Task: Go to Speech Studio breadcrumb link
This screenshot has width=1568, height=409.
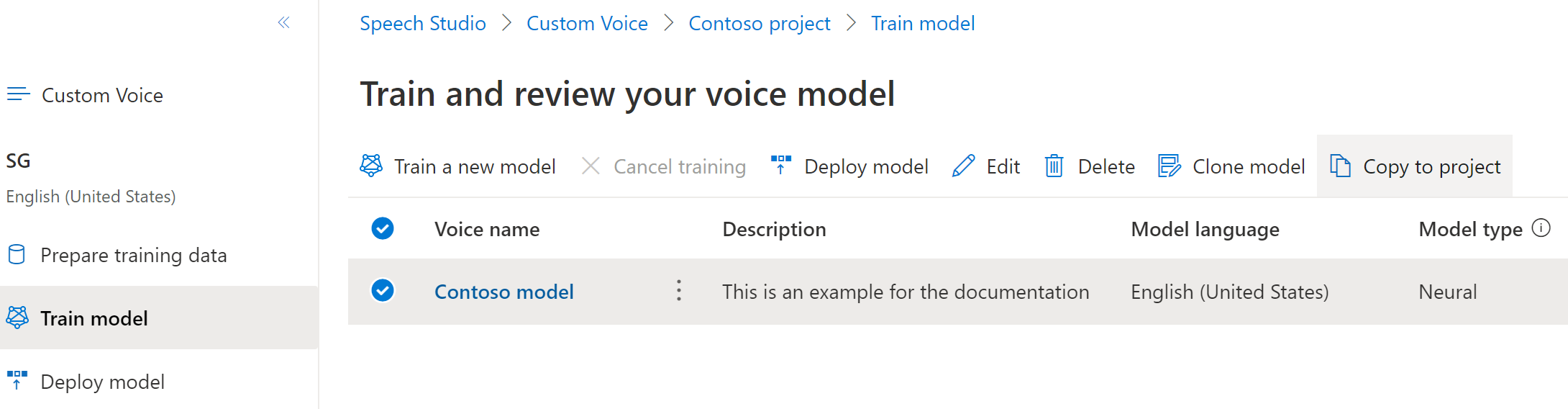Action: [x=423, y=24]
